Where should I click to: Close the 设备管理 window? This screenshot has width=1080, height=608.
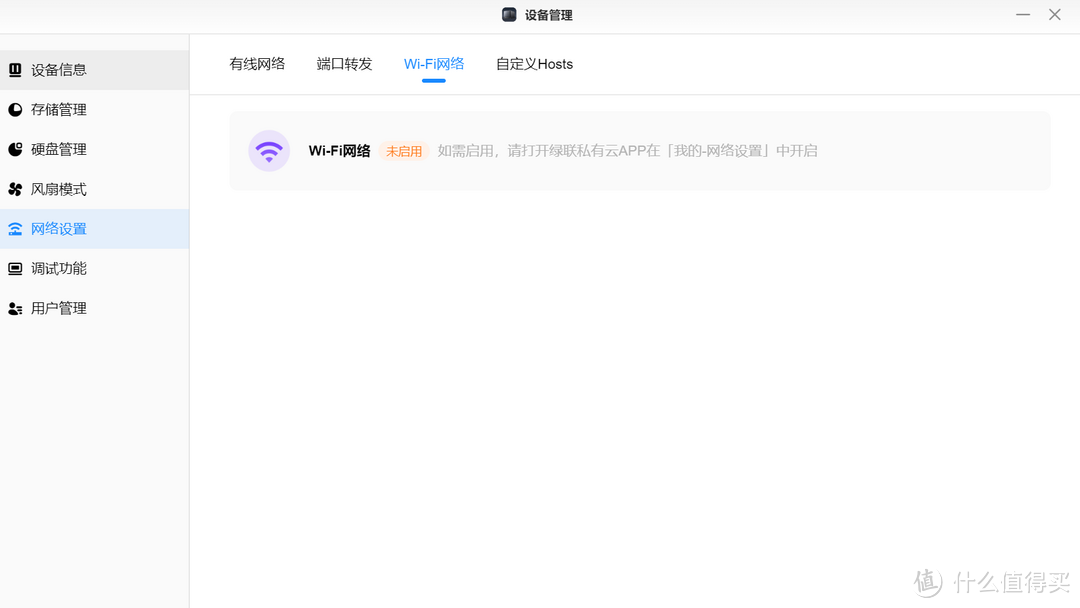coord(1055,14)
